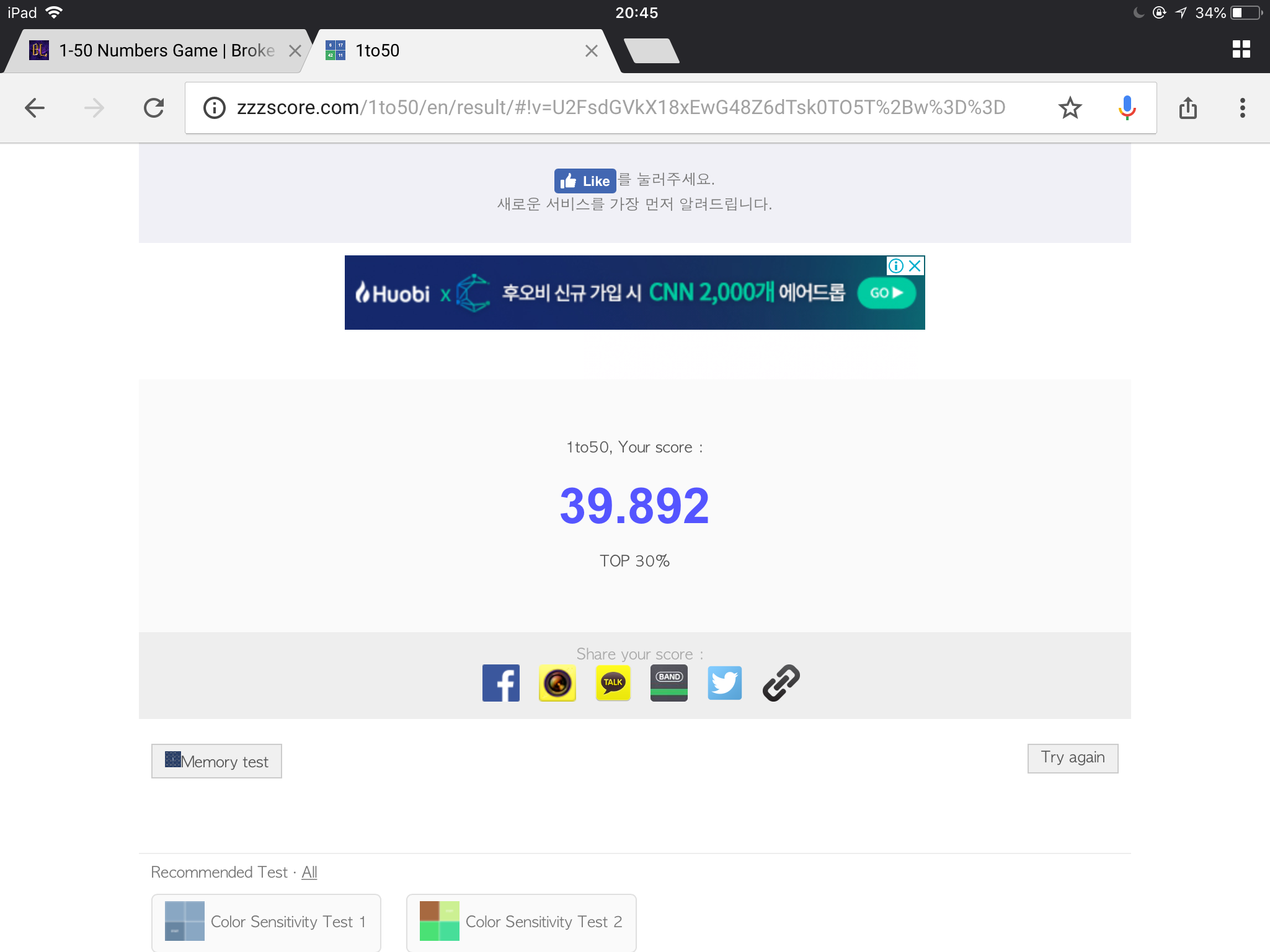This screenshot has width=1270, height=952.
Task: Share score to BAND
Action: point(669,683)
